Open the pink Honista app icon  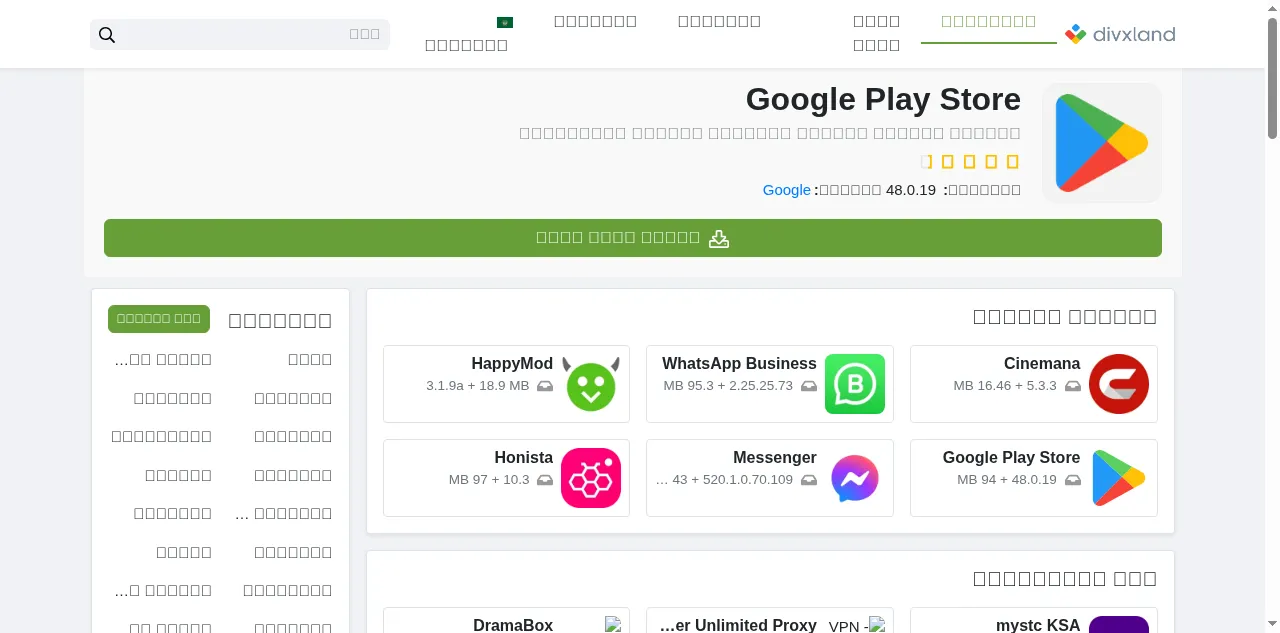tap(591, 478)
